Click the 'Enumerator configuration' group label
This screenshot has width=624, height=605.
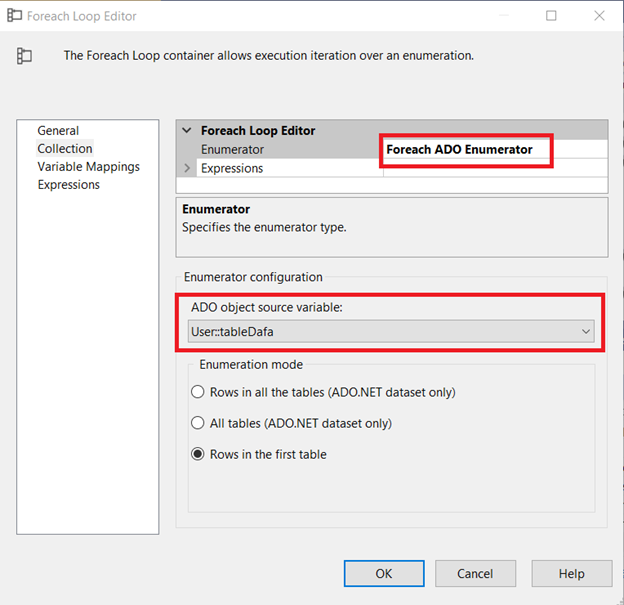point(253,277)
